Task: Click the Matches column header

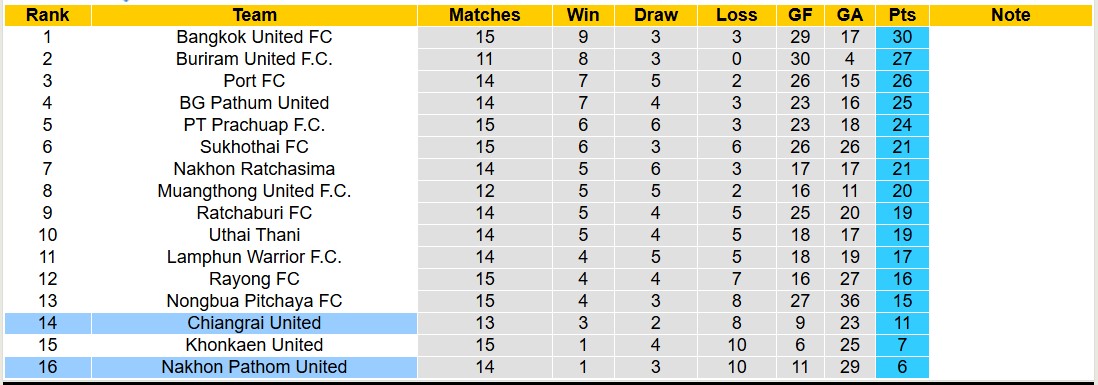Action: click(x=485, y=15)
